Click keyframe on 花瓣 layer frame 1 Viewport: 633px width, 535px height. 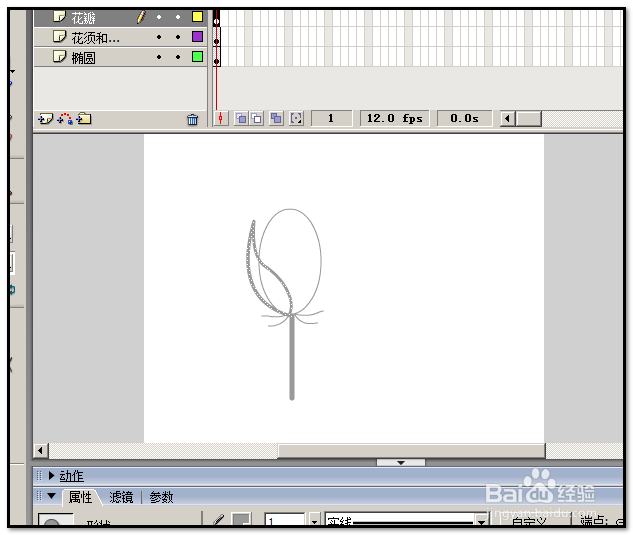coord(217,18)
